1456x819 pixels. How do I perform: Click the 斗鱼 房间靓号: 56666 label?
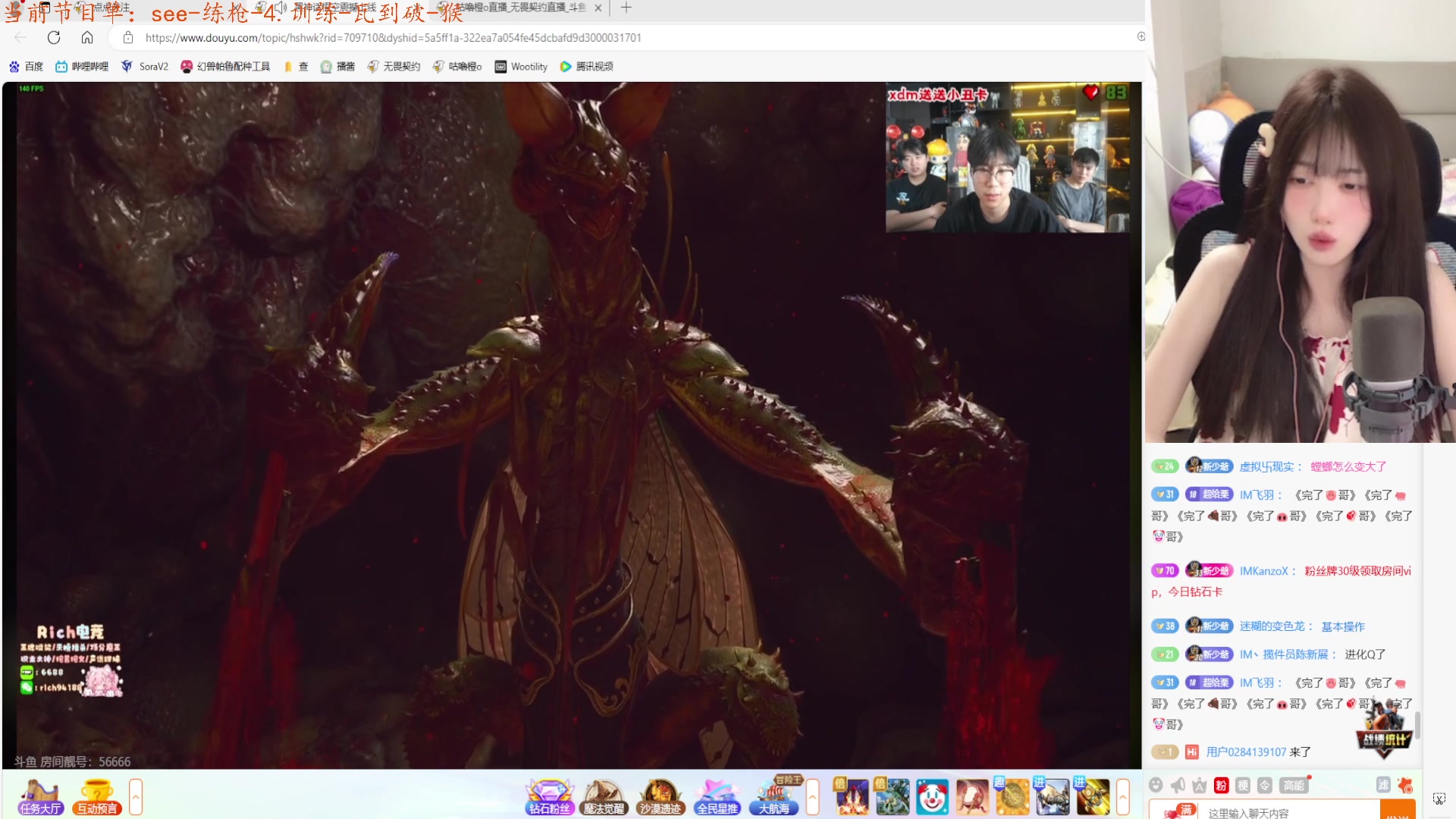(72, 761)
